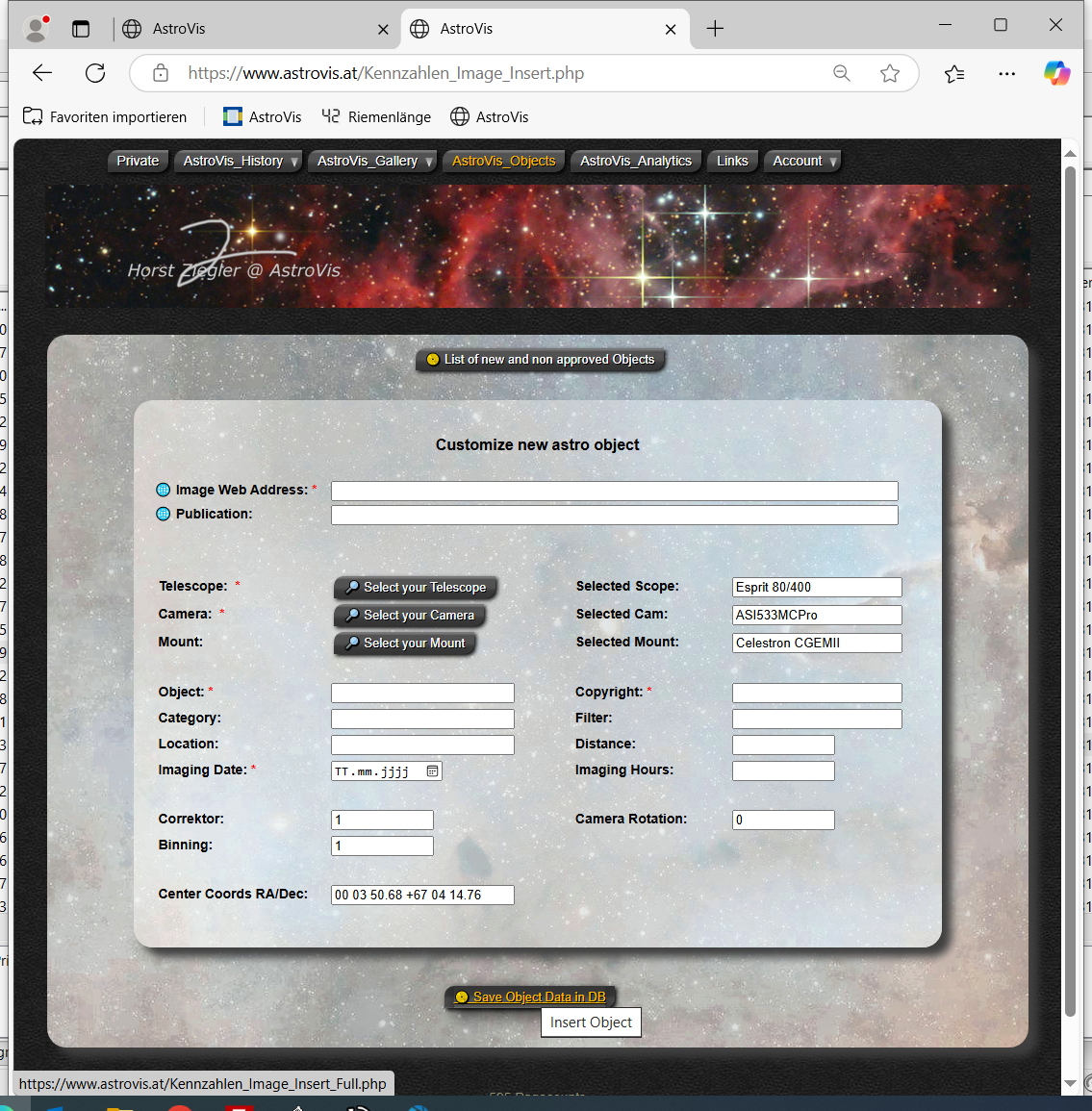
Task: Focus the Object name field
Action: coord(422,693)
